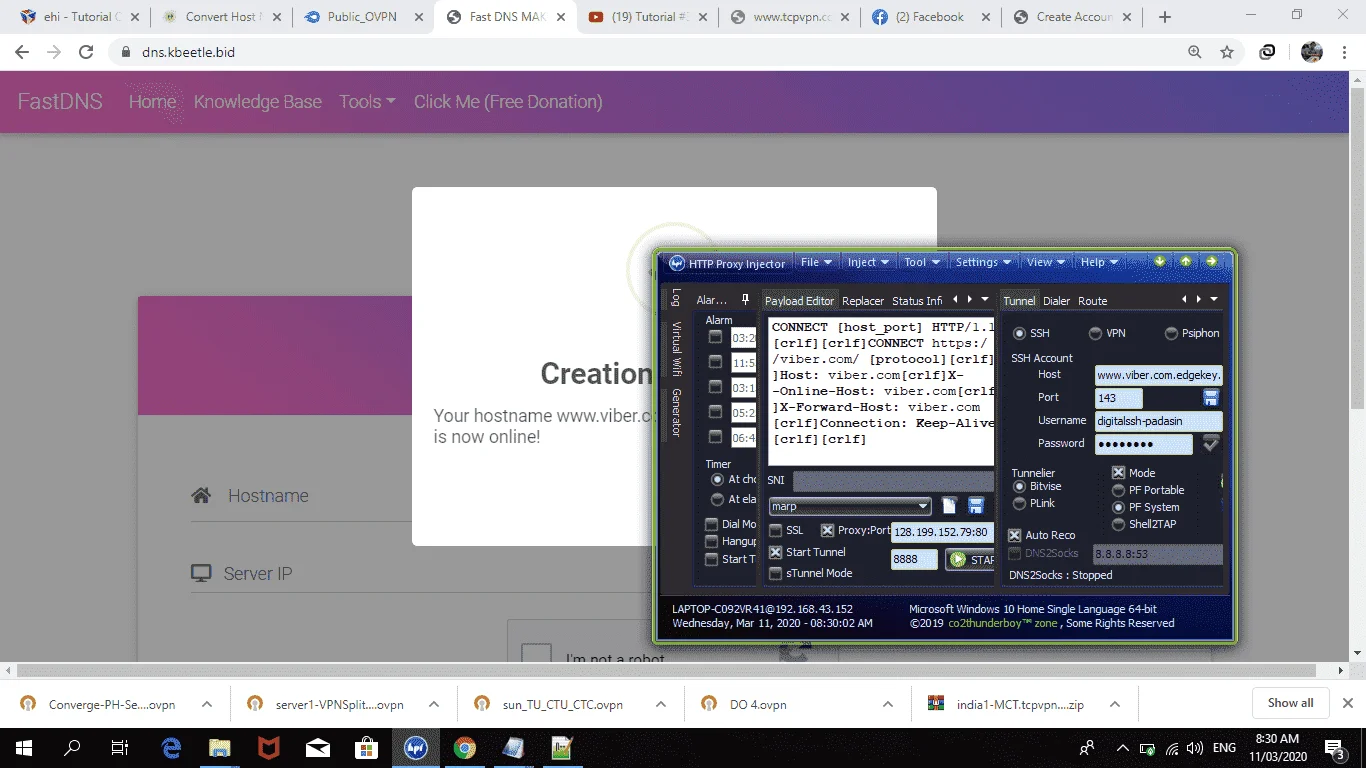Switch to the Replacer tab
The width and height of the screenshot is (1366, 768).
pos(863,301)
